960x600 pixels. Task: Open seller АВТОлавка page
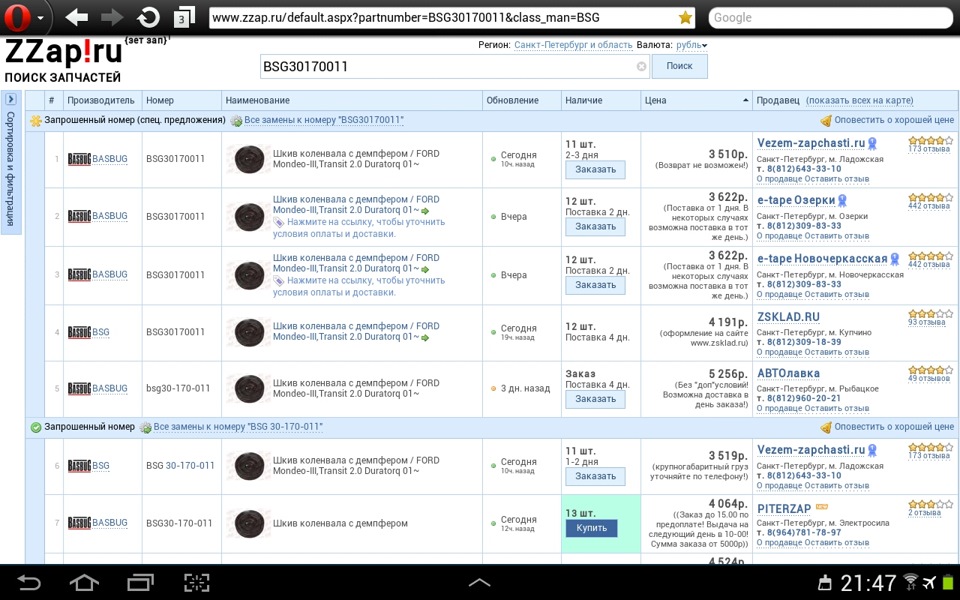(x=788, y=373)
